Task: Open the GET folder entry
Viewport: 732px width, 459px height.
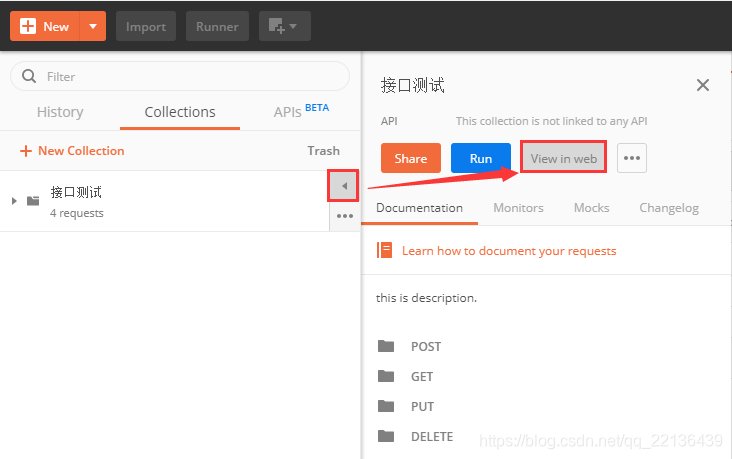Action: click(422, 376)
